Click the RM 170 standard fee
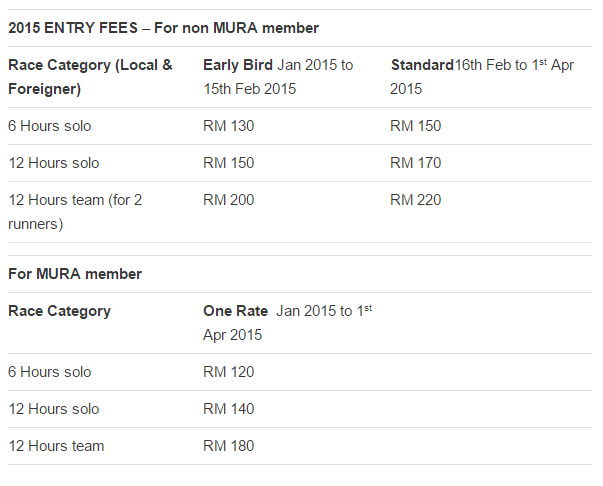This screenshot has height=486, width=603. click(415, 163)
